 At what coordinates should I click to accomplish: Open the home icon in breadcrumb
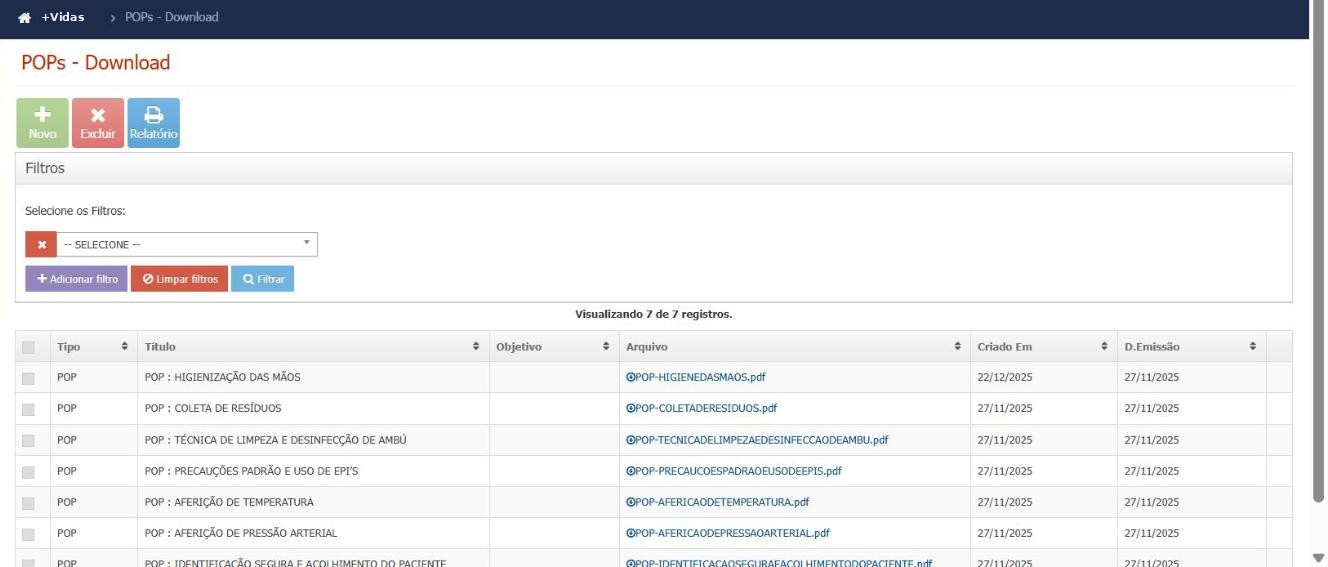(x=24, y=18)
